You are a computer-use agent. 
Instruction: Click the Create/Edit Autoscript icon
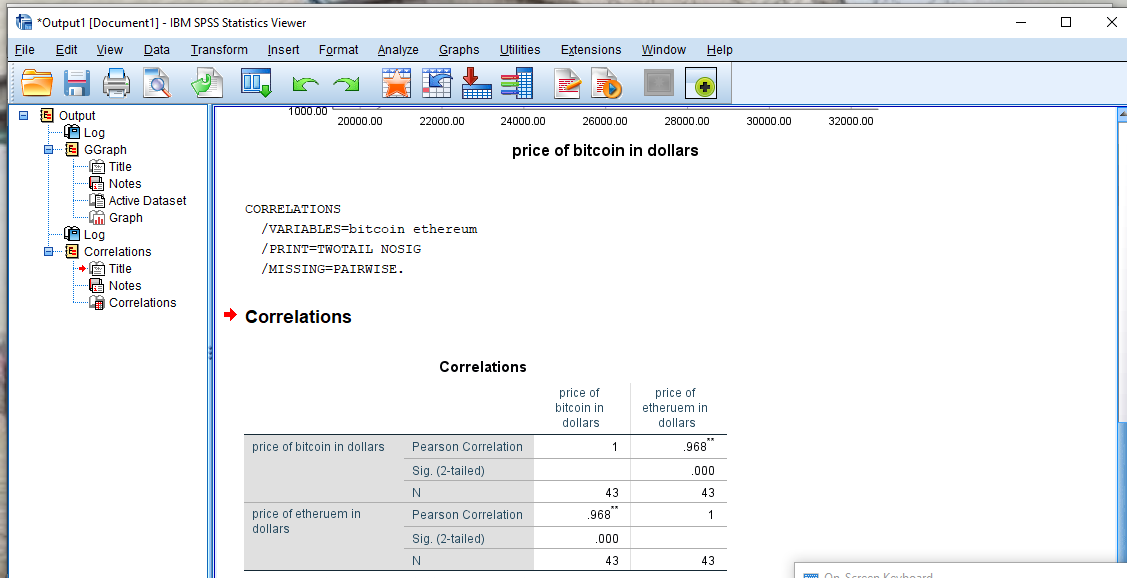[x=567, y=83]
